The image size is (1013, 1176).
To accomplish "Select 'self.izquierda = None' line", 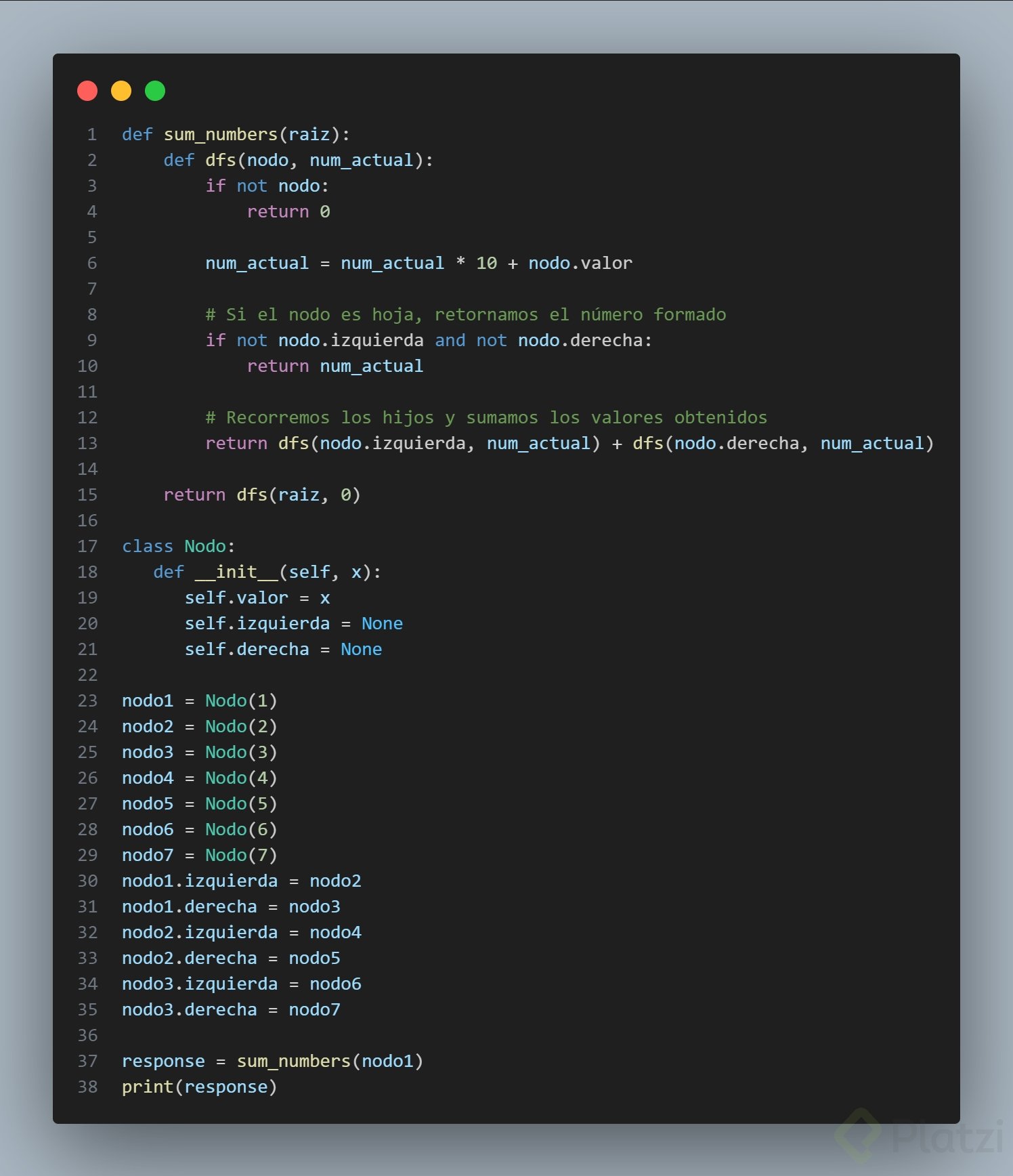I will (294, 623).
